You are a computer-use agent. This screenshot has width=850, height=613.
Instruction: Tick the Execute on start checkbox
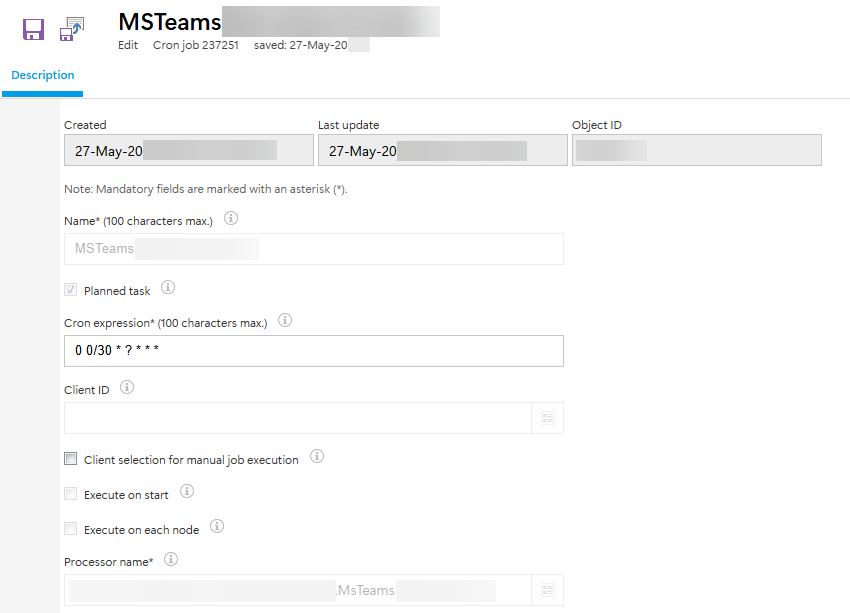(x=70, y=494)
